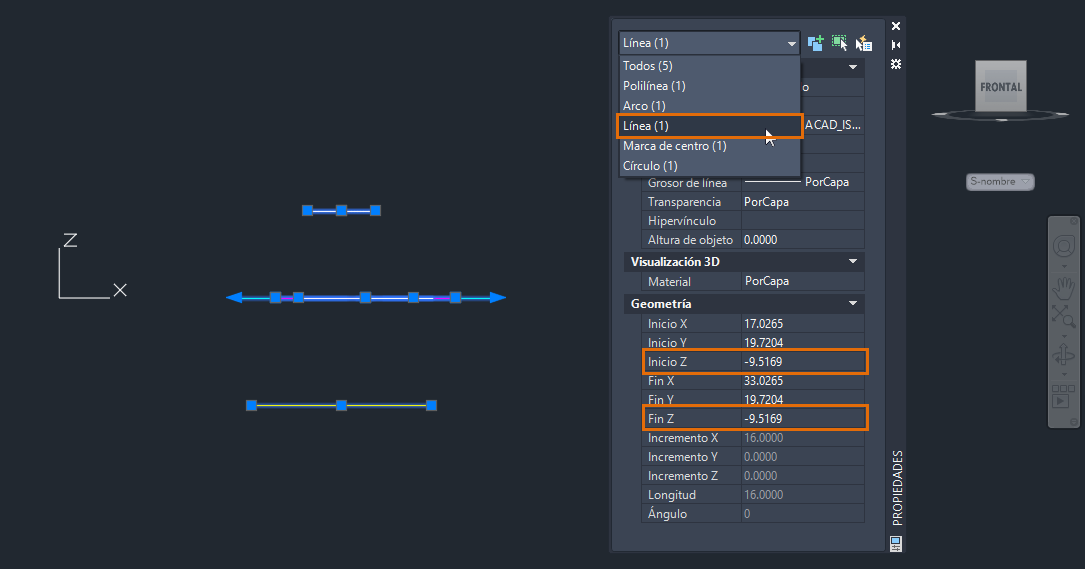1085x569 pixels.
Task: Click the right endpoint grip of the bottom line
Action: click(x=431, y=406)
